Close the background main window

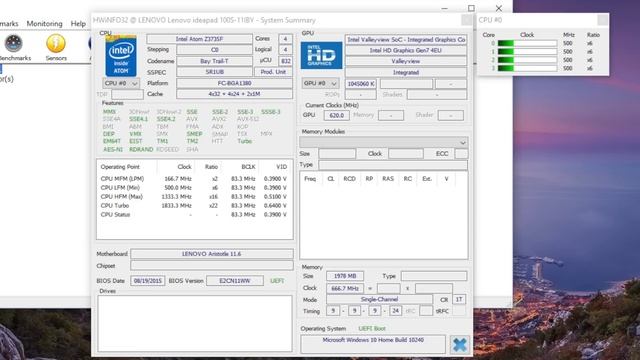coord(499,8)
